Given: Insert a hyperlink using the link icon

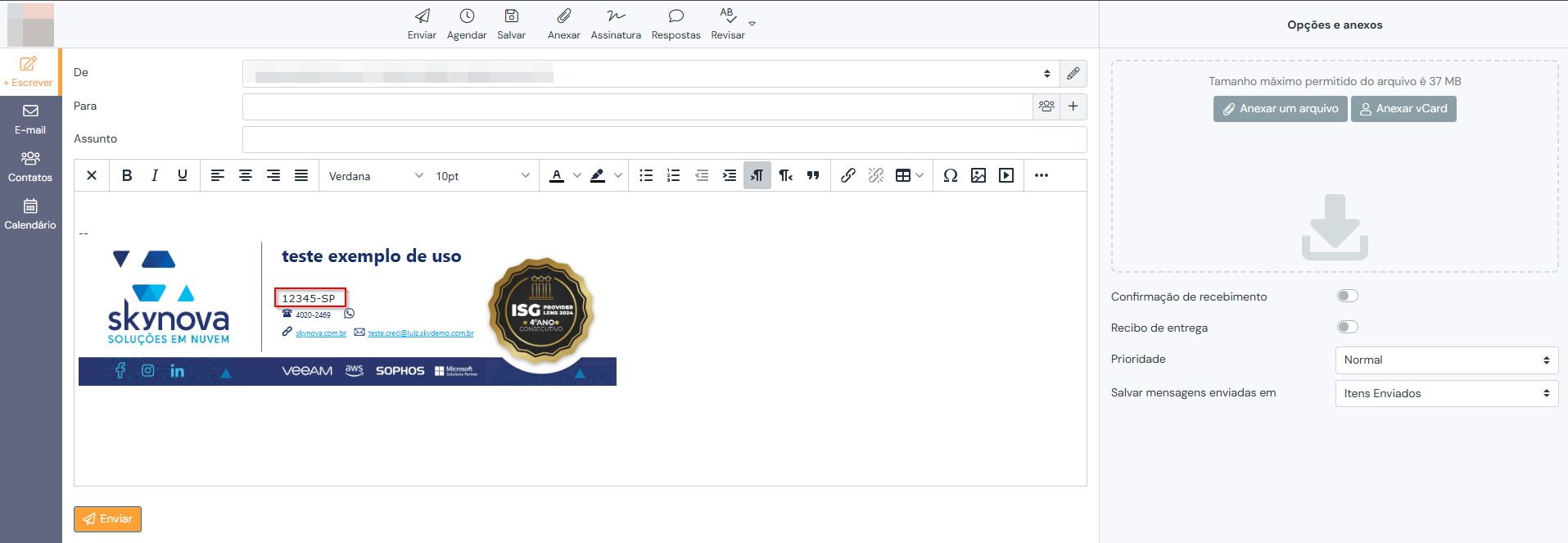Looking at the screenshot, I should [848, 175].
